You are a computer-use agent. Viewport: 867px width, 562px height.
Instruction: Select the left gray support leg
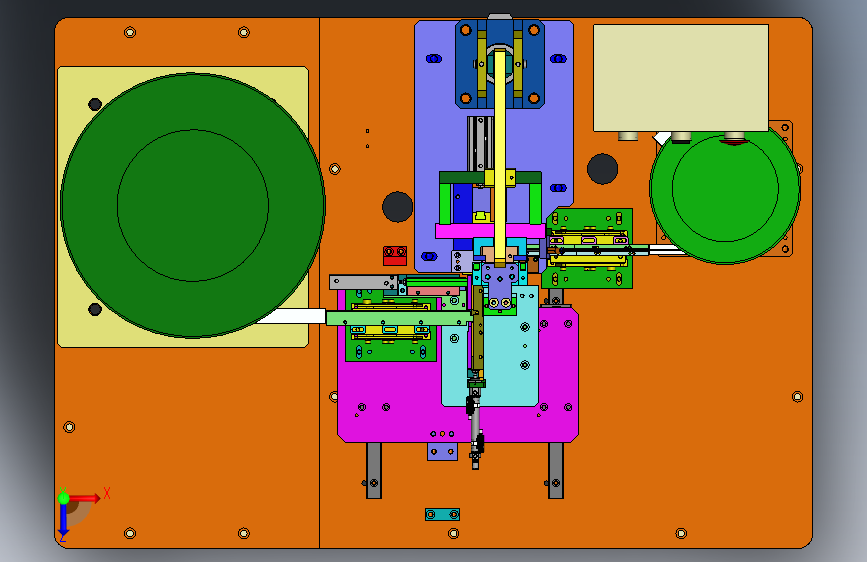(374, 470)
